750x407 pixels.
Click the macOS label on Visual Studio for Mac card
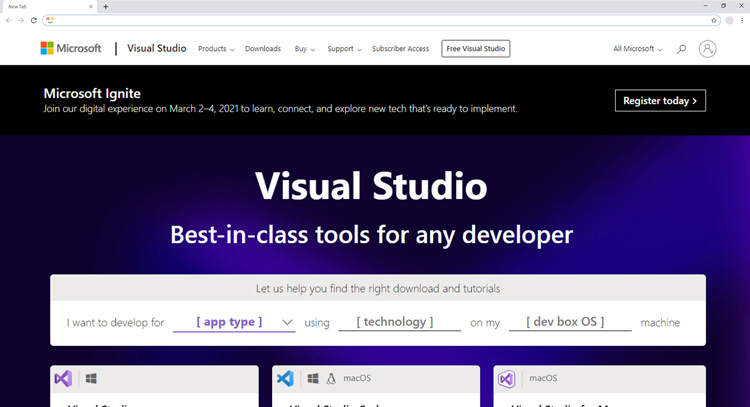[x=543, y=378]
